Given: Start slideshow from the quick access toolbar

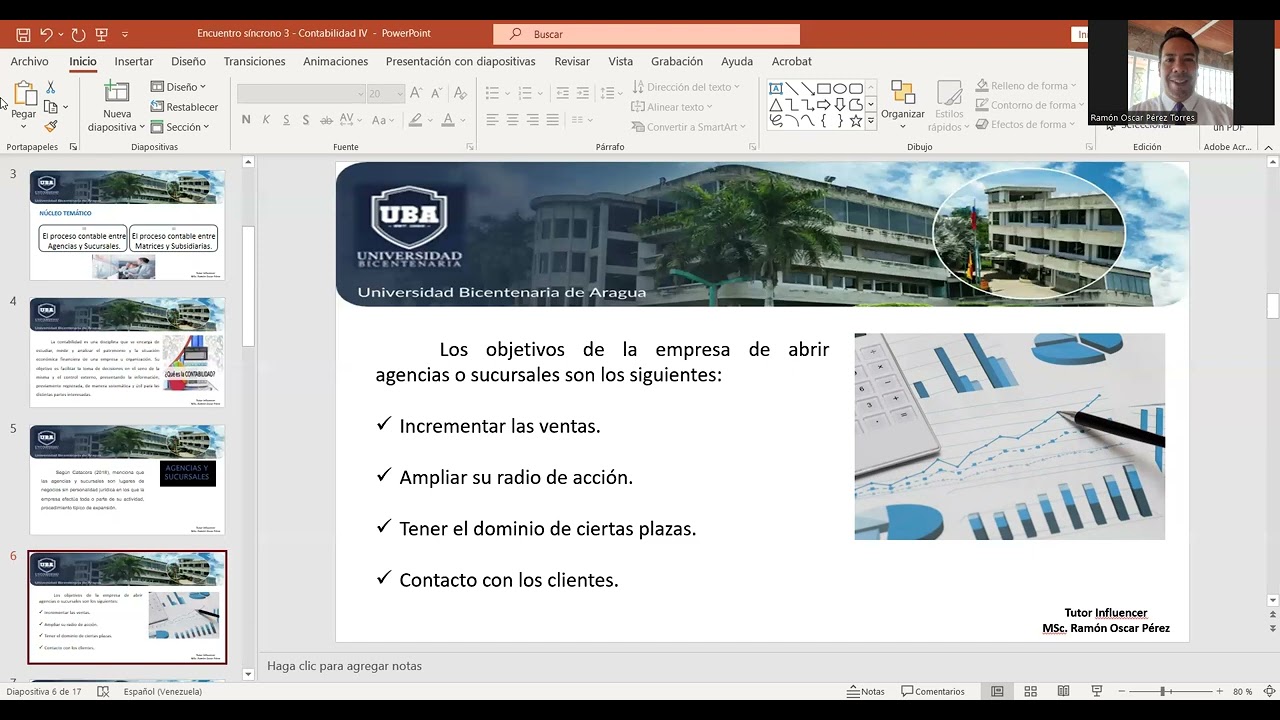Looking at the screenshot, I should pyautogui.click(x=102, y=34).
